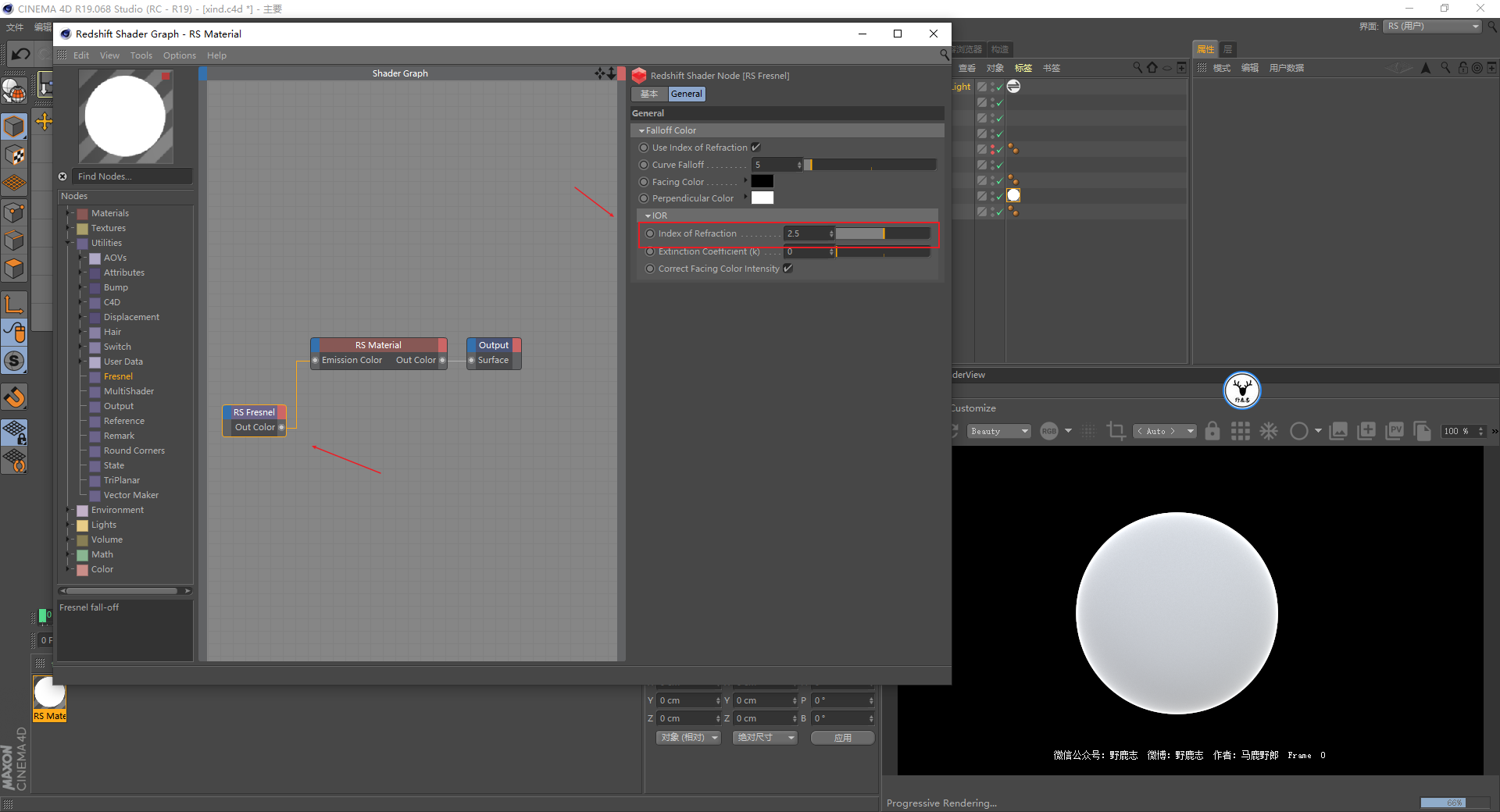Viewport: 1500px width, 812px height.
Task: Open the Tools menu in Shader Graph
Action: pyautogui.click(x=141, y=55)
